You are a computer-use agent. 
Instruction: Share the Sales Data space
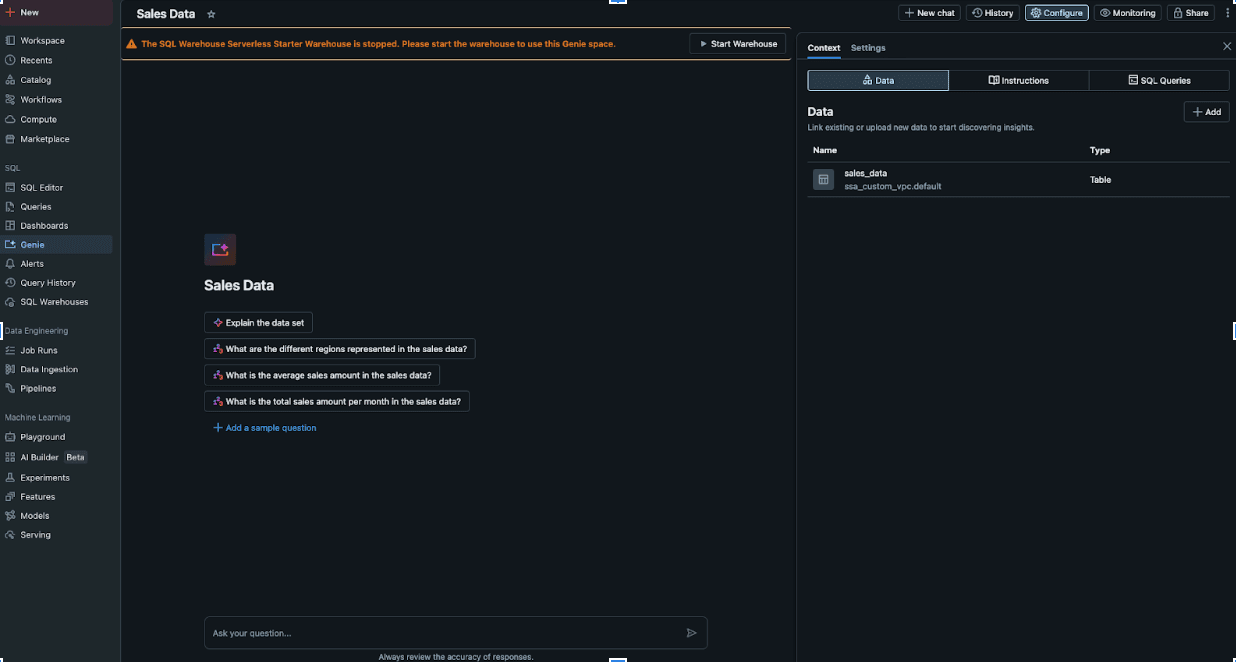pyautogui.click(x=1190, y=13)
